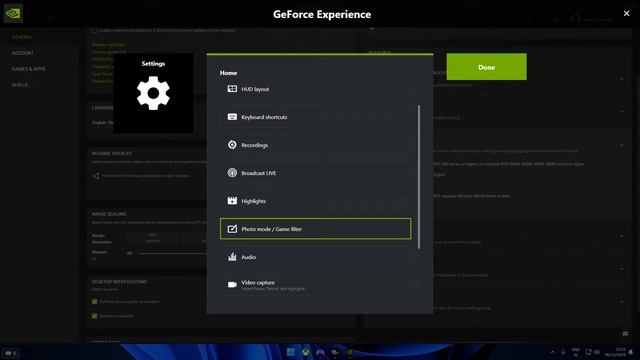Image resolution: width=640 pixels, height=360 pixels.
Task: Select GAMES & APPS tab in background
Action: [29, 69]
